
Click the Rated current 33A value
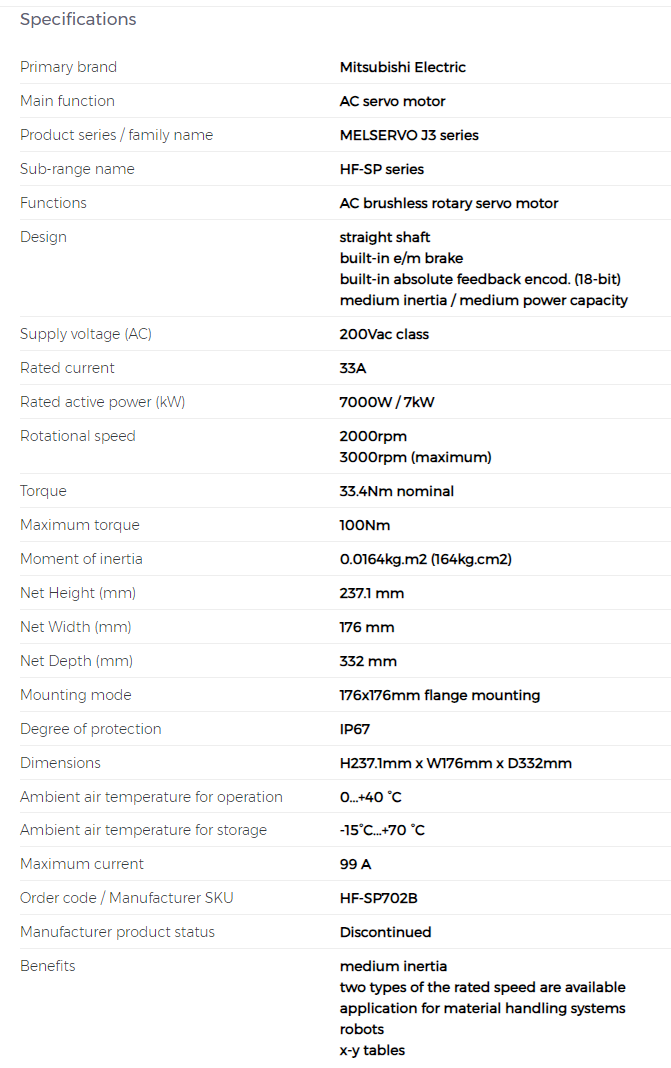click(x=353, y=368)
